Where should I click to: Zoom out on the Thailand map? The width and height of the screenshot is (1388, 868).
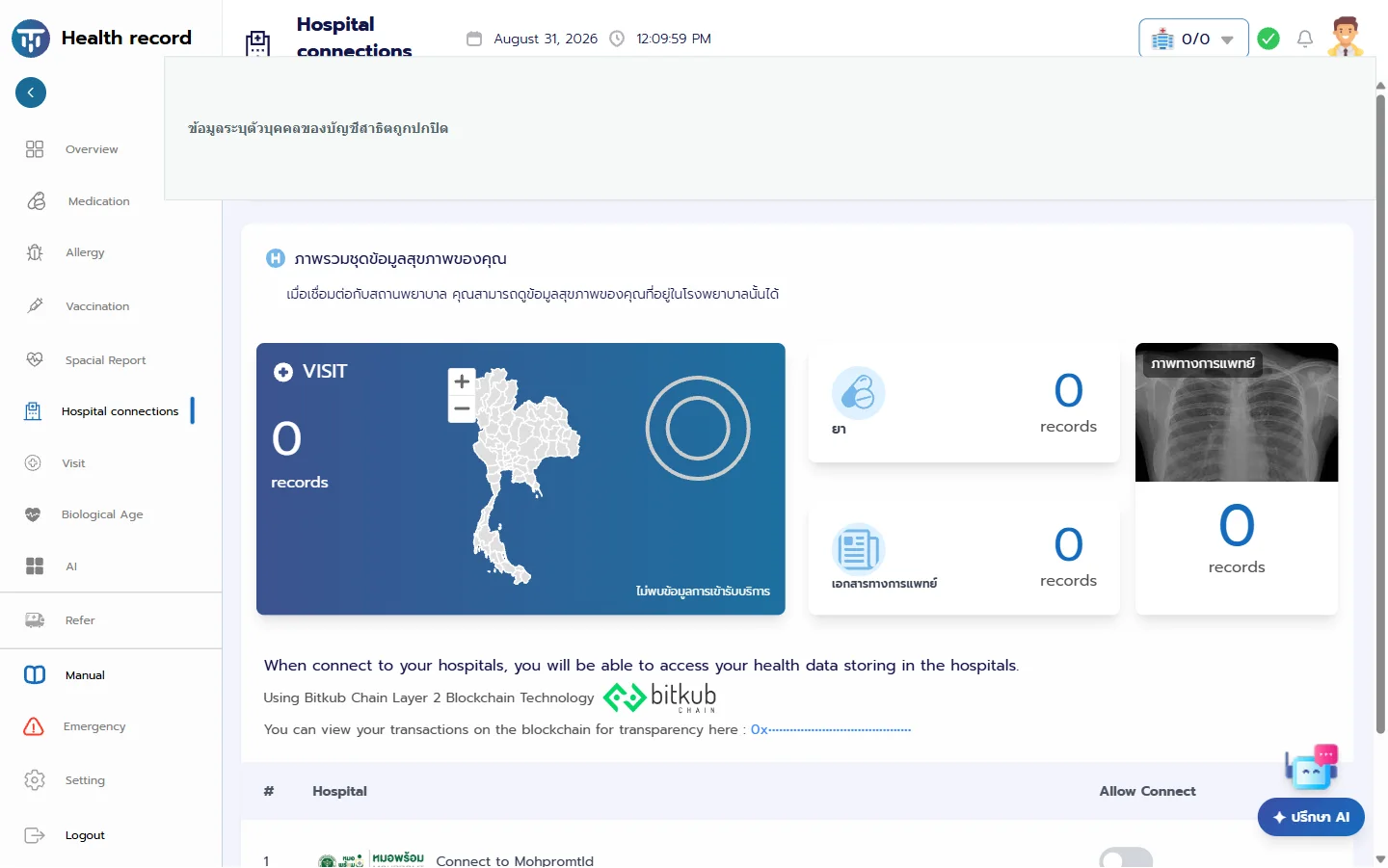[x=462, y=409]
